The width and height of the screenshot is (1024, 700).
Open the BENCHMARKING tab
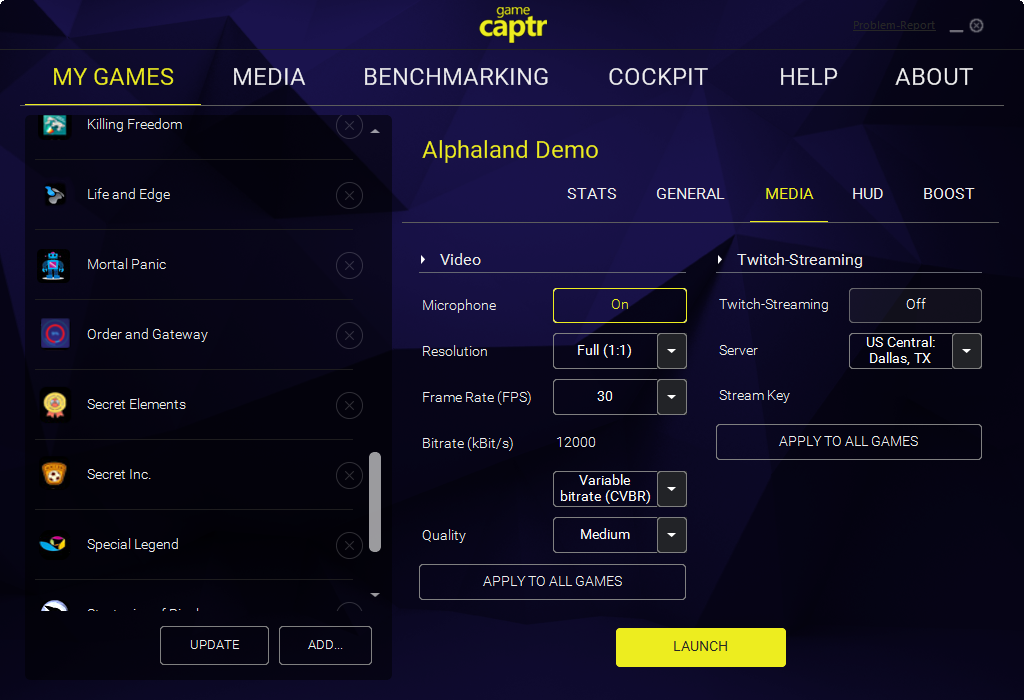pyautogui.click(x=456, y=77)
